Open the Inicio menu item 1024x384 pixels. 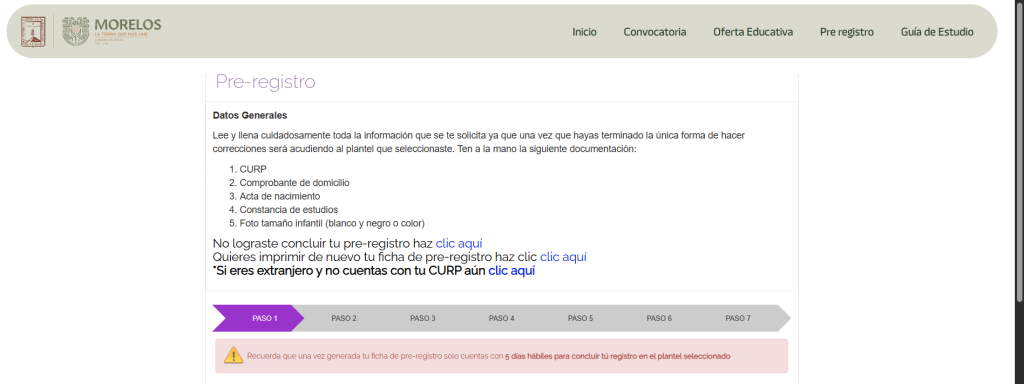(x=584, y=32)
